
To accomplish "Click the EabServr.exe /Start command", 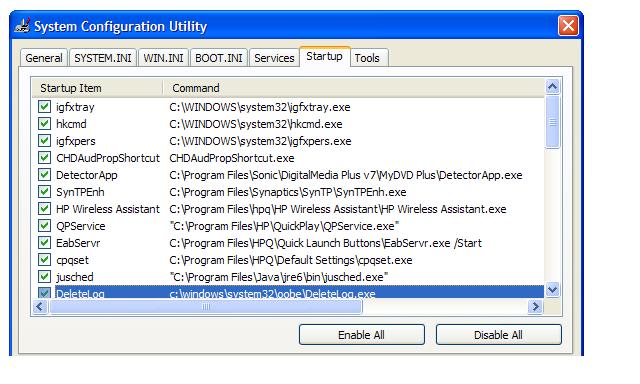I will pos(325,243).
